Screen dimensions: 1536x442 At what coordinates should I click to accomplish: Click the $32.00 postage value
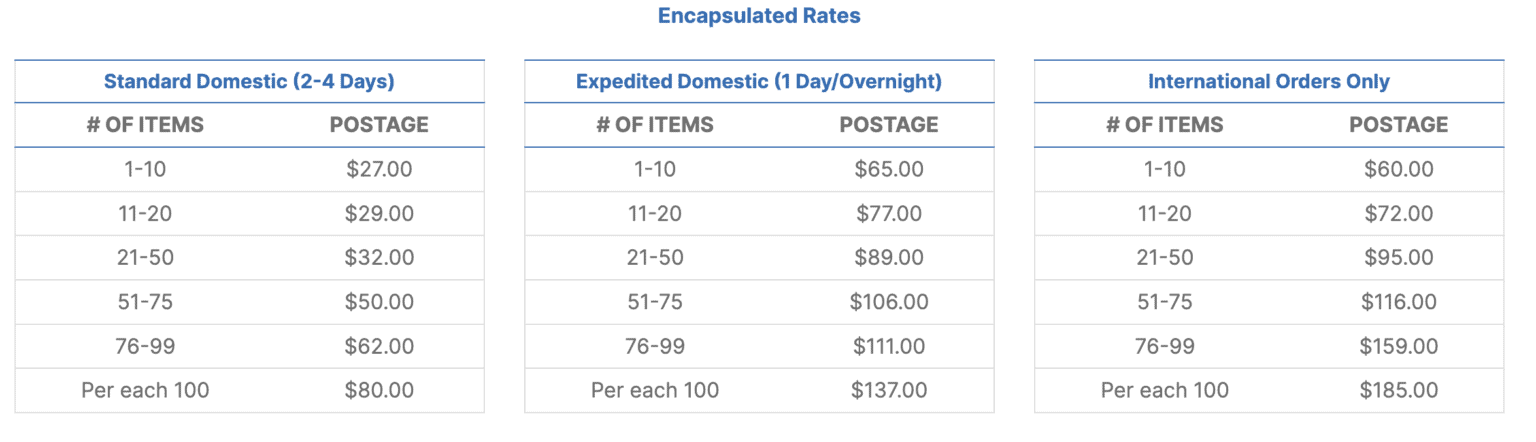point(379,258)
